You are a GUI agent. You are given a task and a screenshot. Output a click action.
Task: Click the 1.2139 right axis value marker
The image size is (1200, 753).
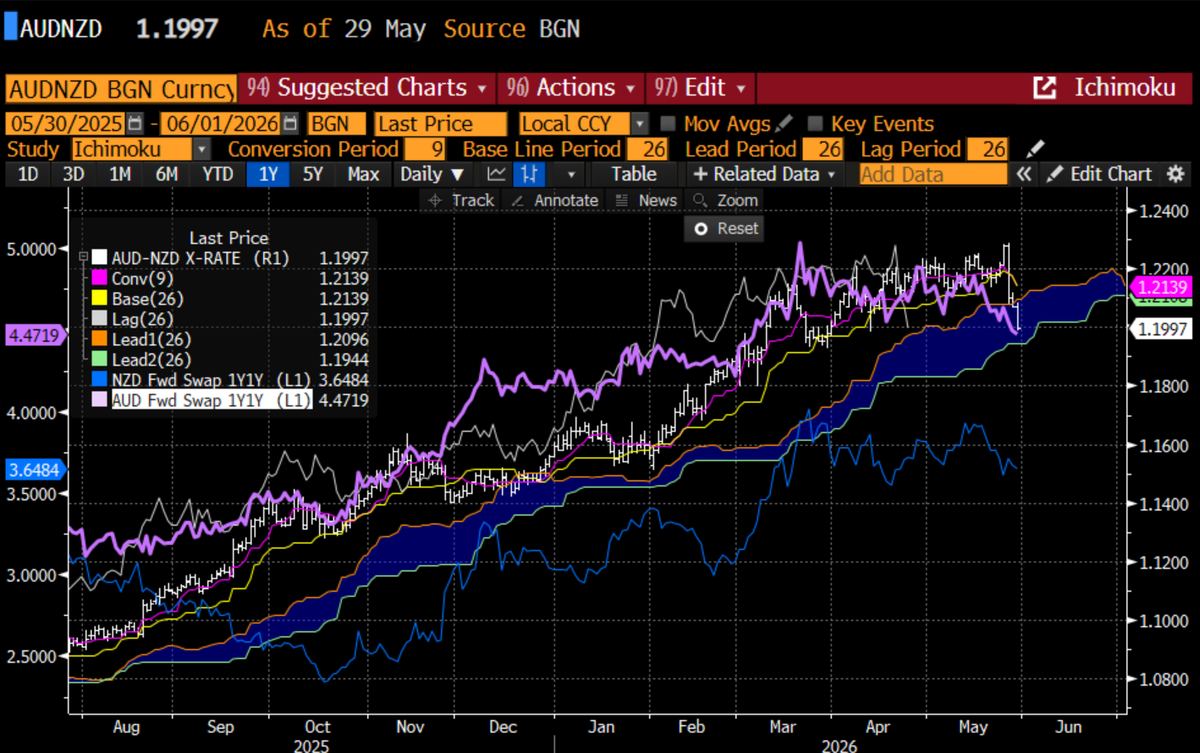coord(1161,287)
